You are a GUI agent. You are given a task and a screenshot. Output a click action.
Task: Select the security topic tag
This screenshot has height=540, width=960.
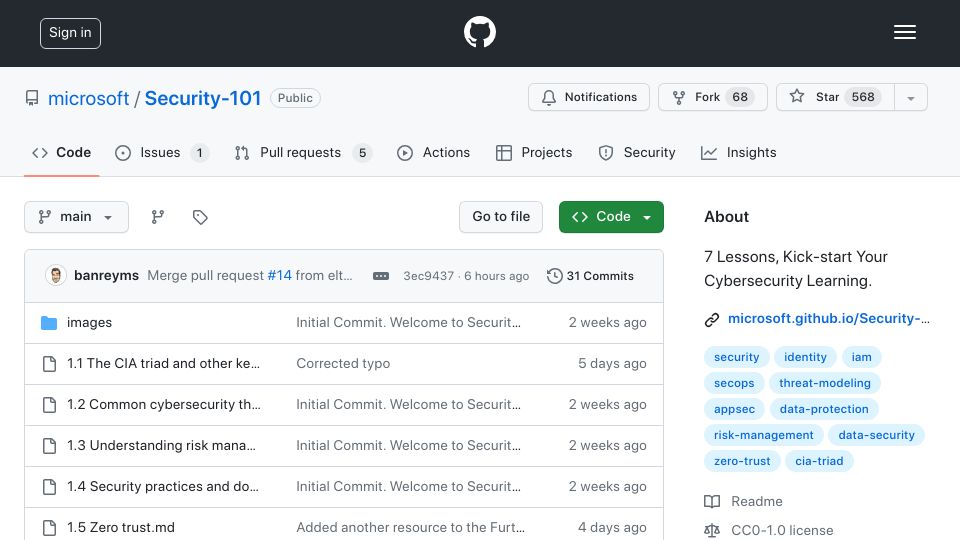(737, 357)
